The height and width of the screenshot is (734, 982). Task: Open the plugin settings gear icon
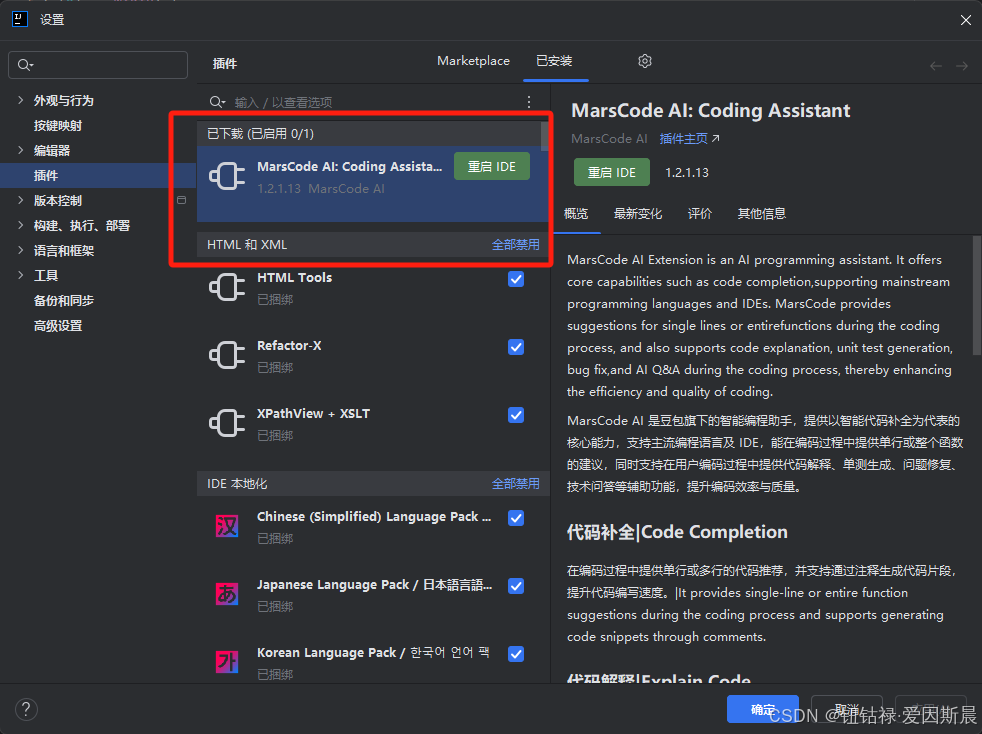click(644, 61)
